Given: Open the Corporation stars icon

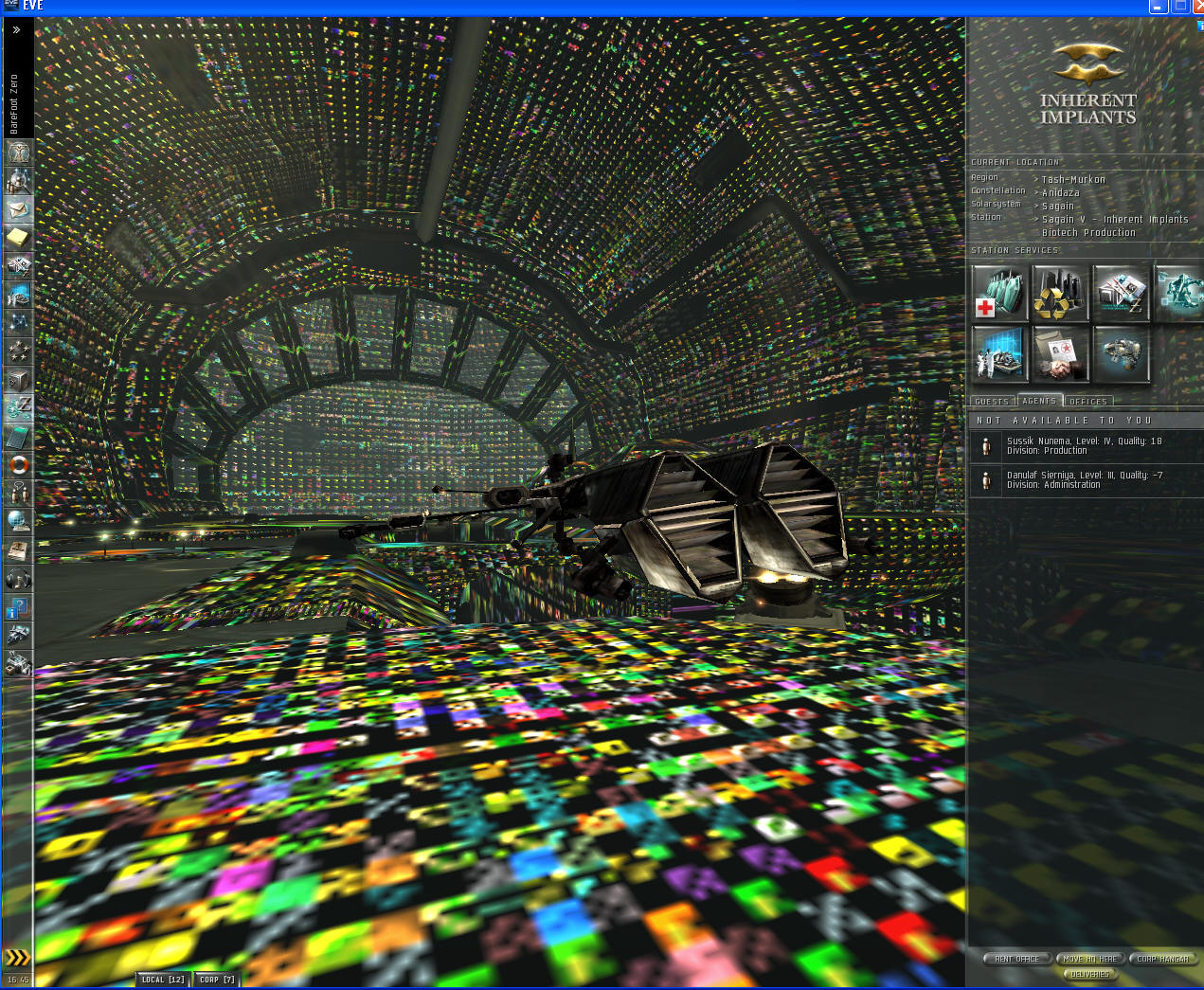Looking at the screenshot, I should point(19,351).
